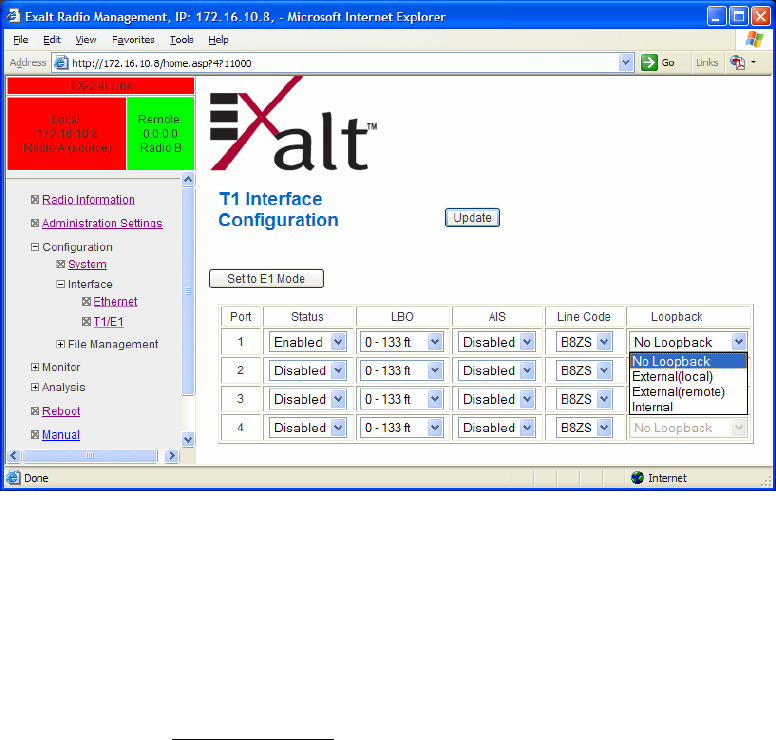The width and height of the screenshot is (776, 740).
Task: Click the status bar page icon next to Done
Action: tap(13, 478)
